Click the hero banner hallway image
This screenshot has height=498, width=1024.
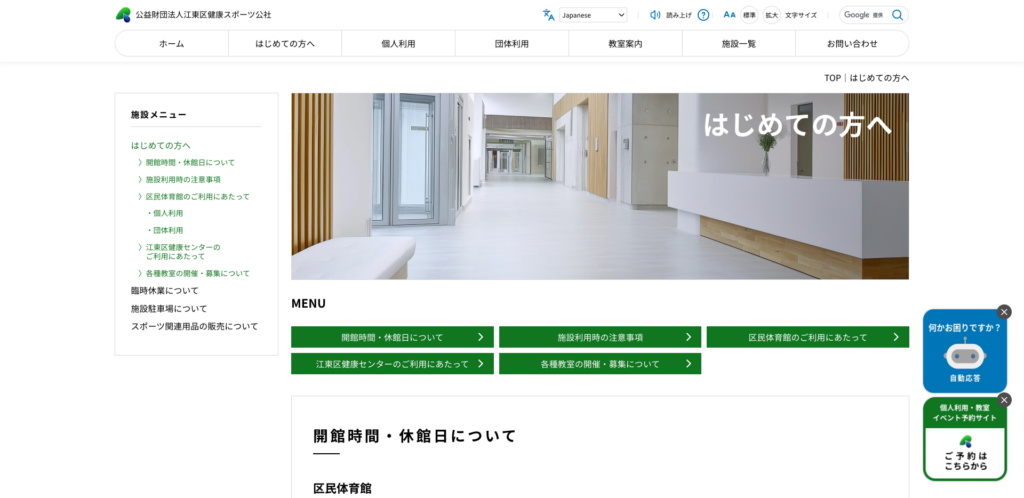600,186
